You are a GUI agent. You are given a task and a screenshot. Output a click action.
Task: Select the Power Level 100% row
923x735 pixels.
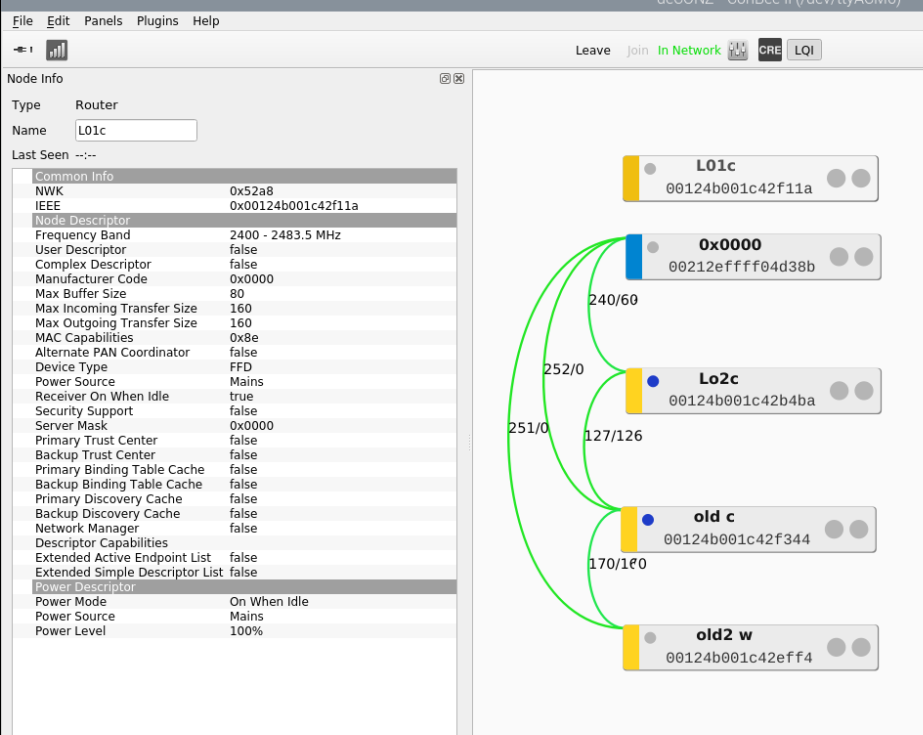tap(244, 631)
